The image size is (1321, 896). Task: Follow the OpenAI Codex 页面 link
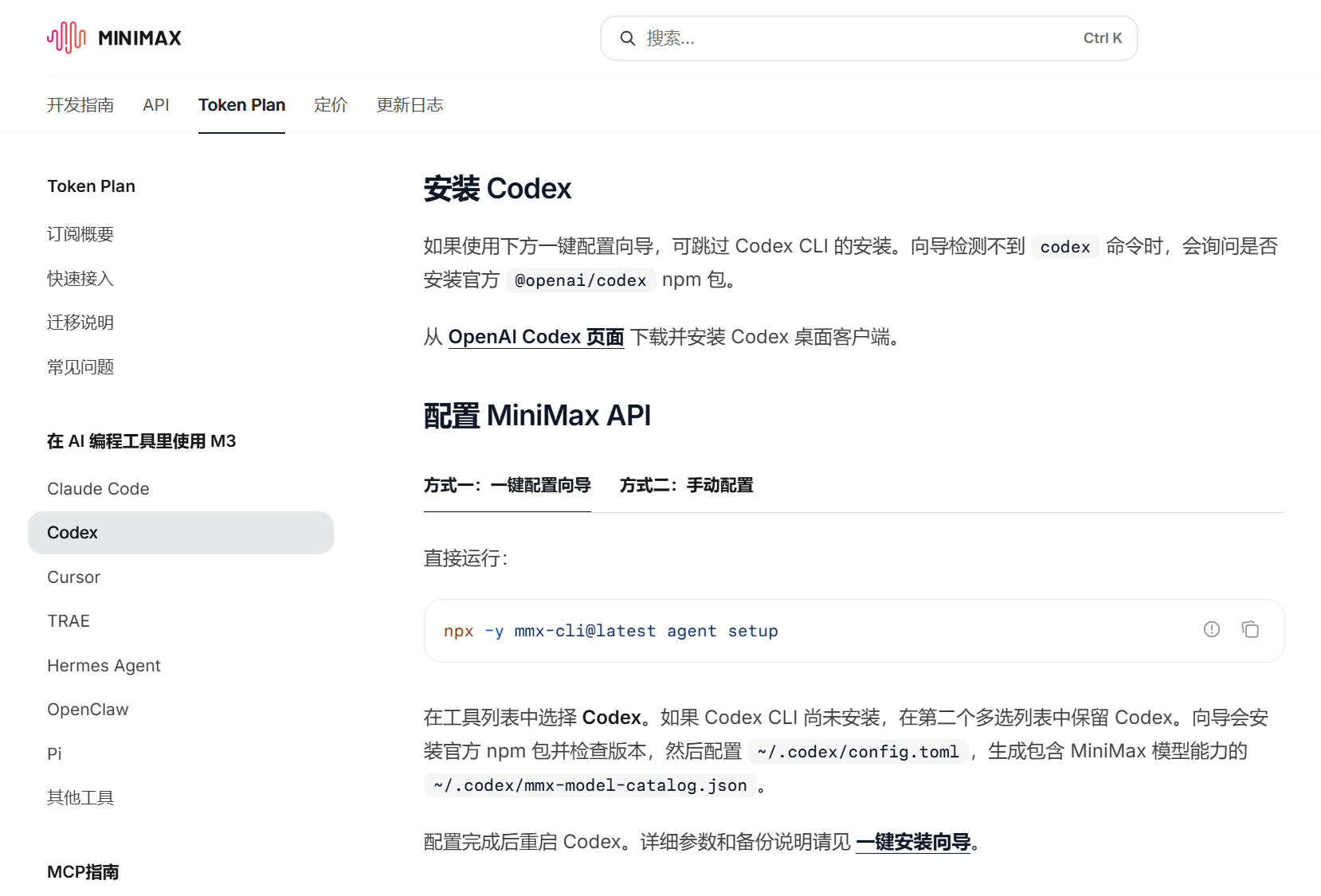click(x=536, y=337)
